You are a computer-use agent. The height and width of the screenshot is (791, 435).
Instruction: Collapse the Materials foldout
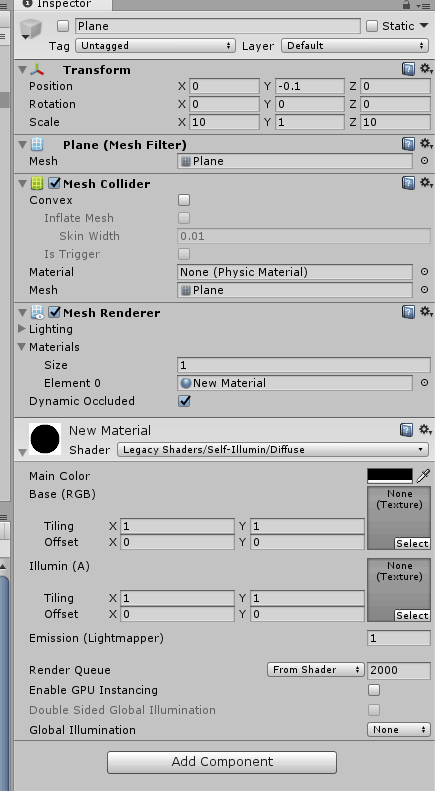coord(22,347)
